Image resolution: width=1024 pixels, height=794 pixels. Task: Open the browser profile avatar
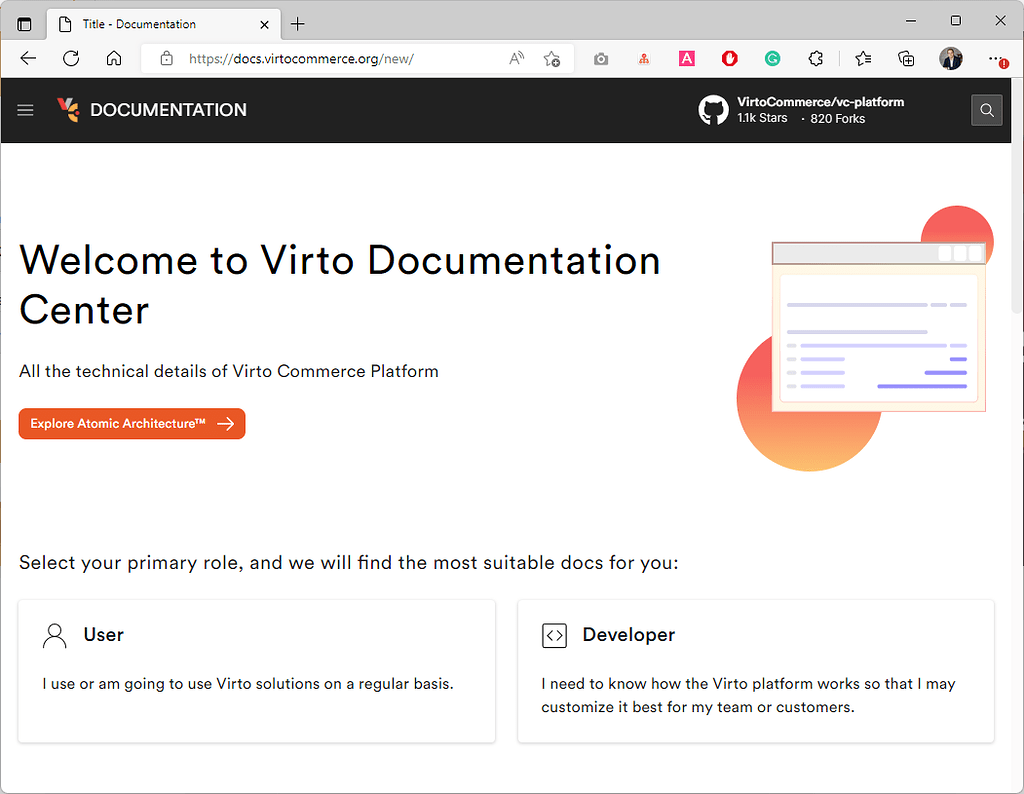point(950,59)
